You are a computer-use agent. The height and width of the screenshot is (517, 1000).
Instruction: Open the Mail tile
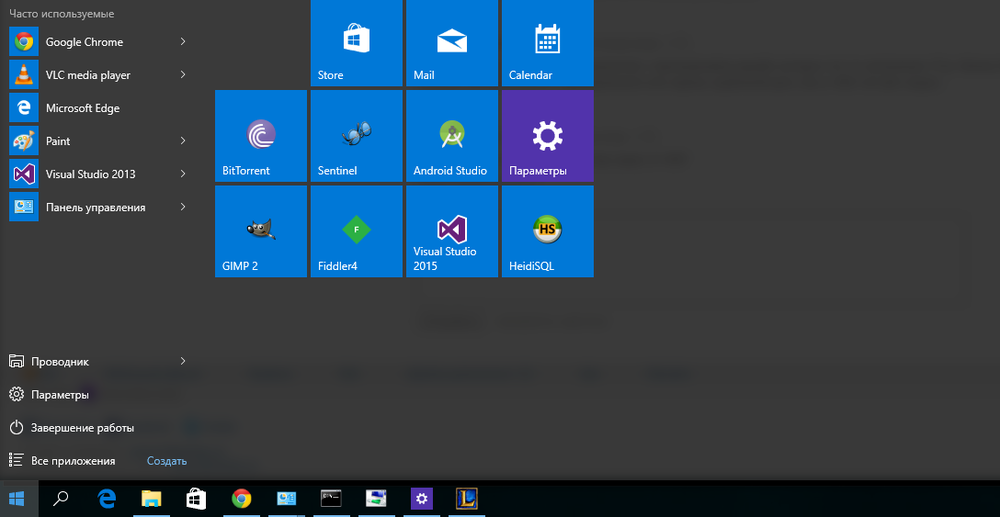tap(451, 43)
